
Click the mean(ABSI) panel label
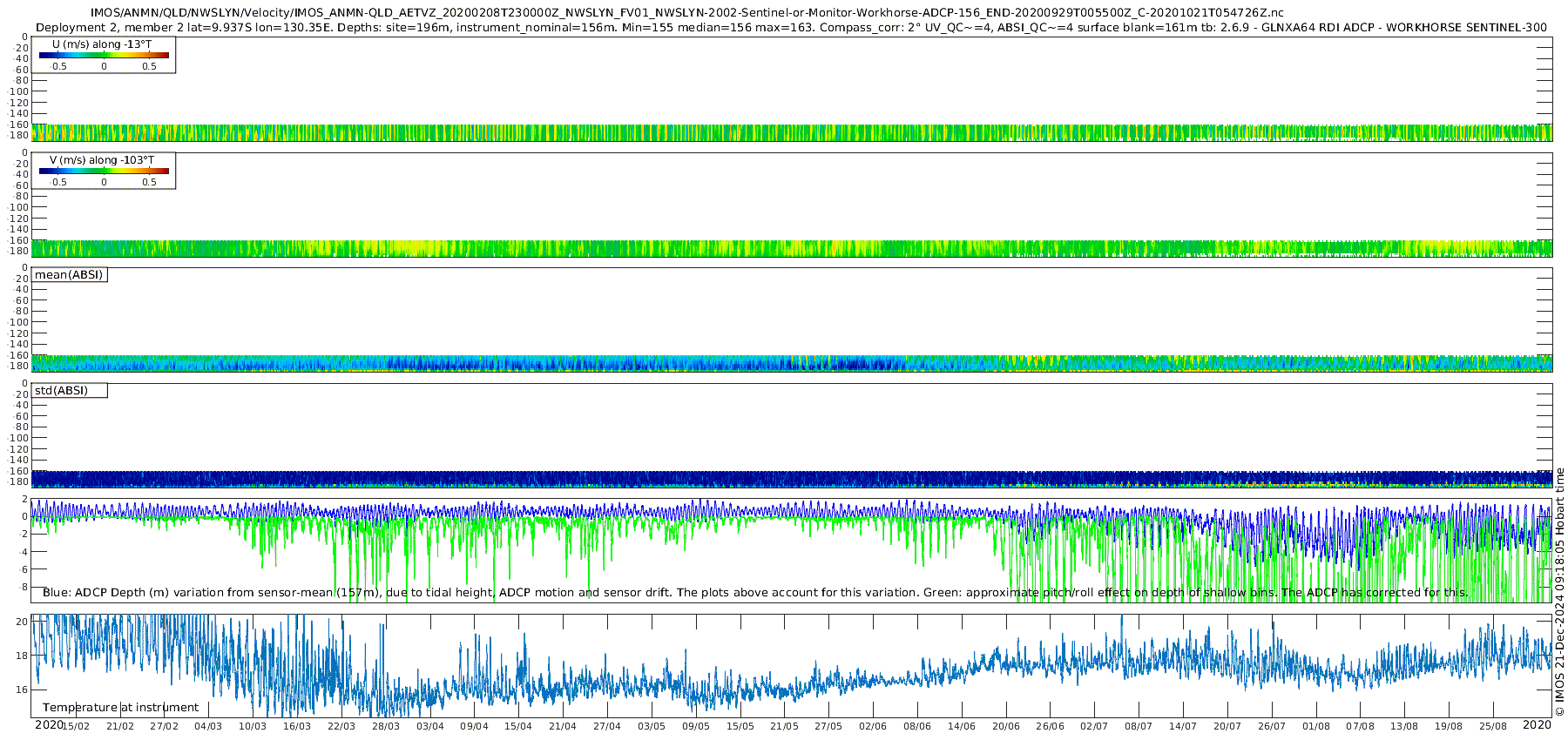click(69, 275)
